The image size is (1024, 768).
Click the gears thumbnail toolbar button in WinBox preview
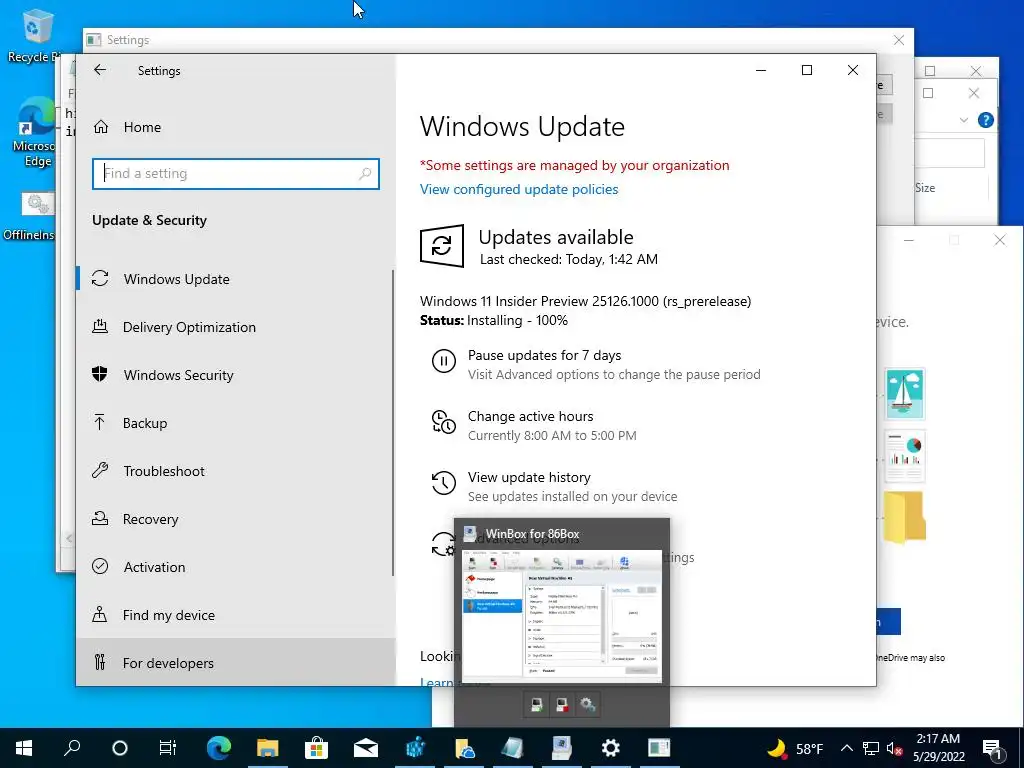(587, 705)
